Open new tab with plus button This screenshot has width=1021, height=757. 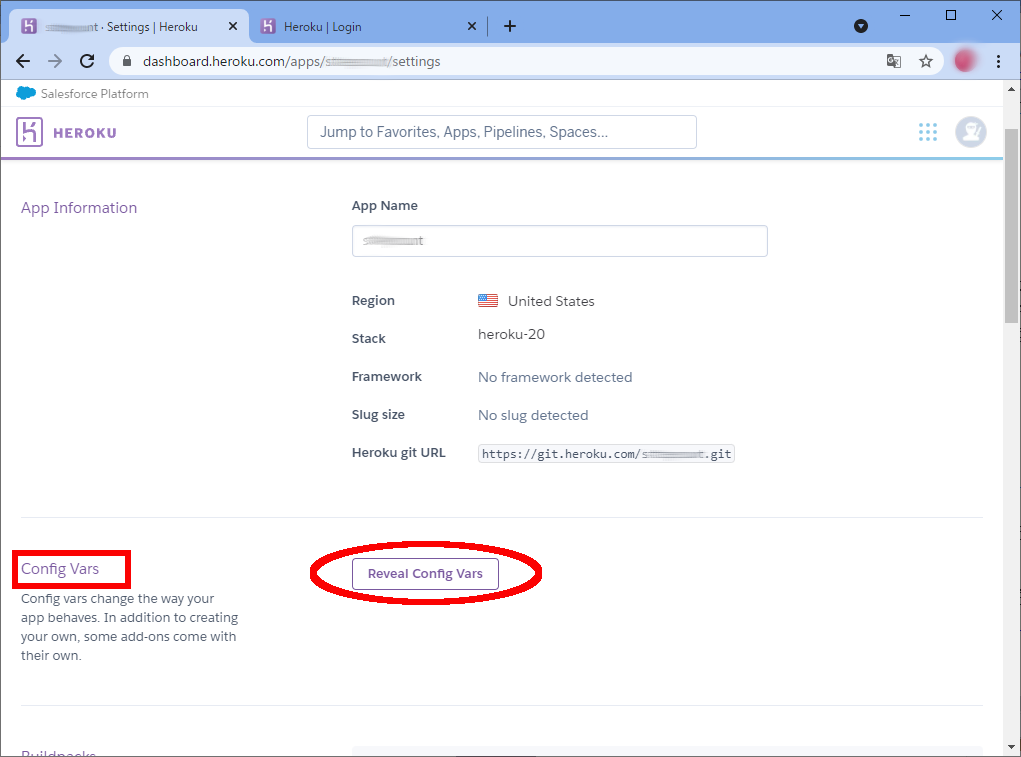coord(510,26)
